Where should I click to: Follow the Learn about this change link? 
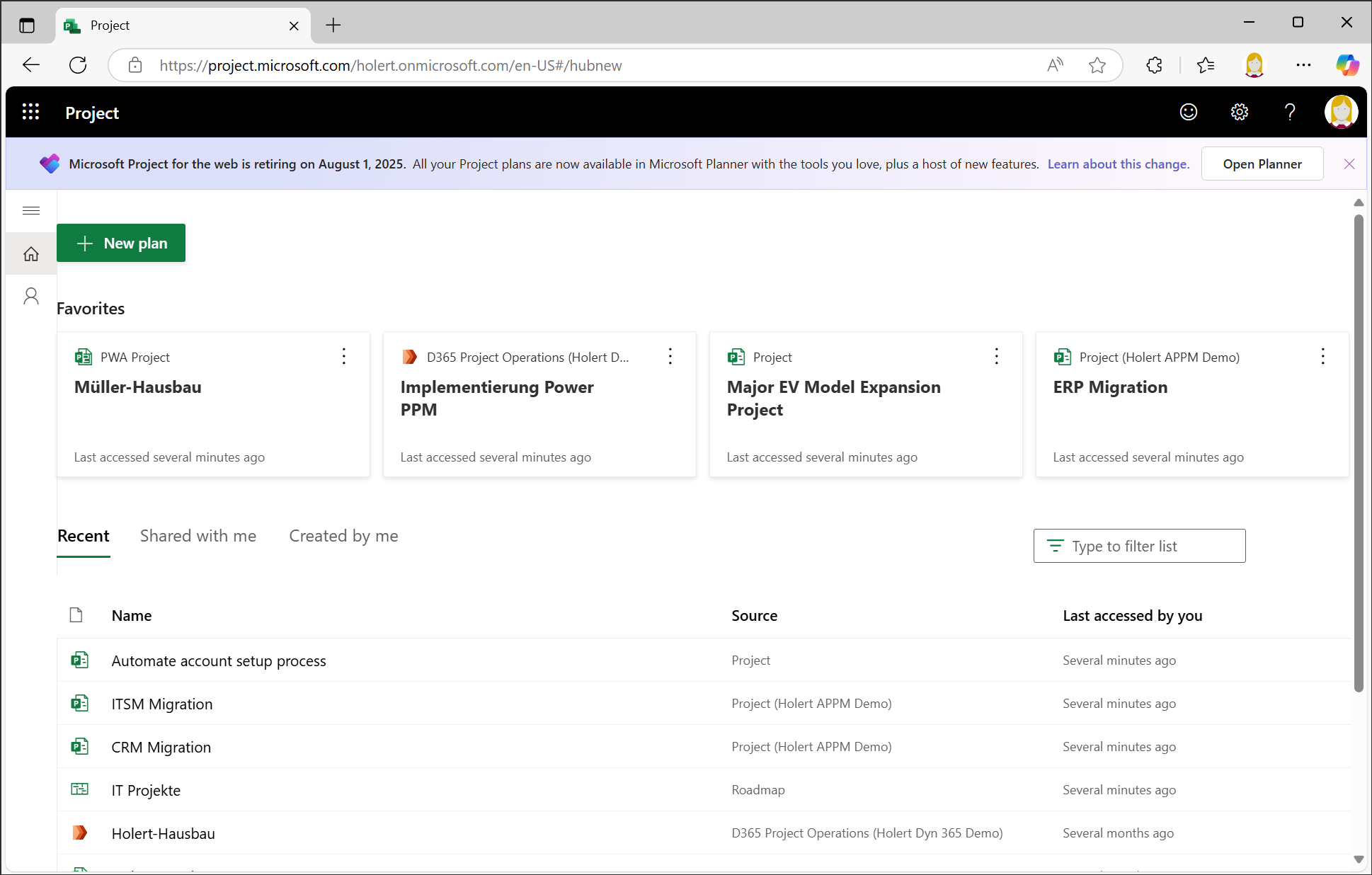(1119, 164)
